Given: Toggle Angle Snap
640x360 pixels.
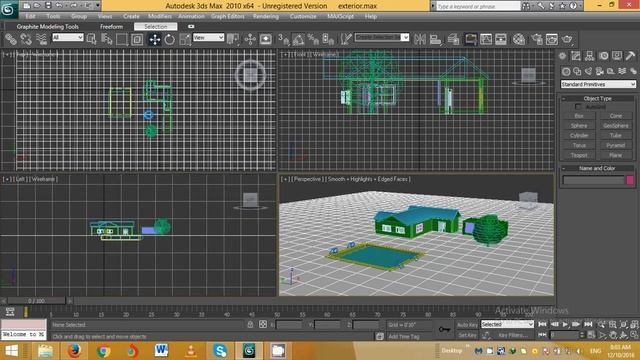Looking at the screenshot, I should coord(298,39).
